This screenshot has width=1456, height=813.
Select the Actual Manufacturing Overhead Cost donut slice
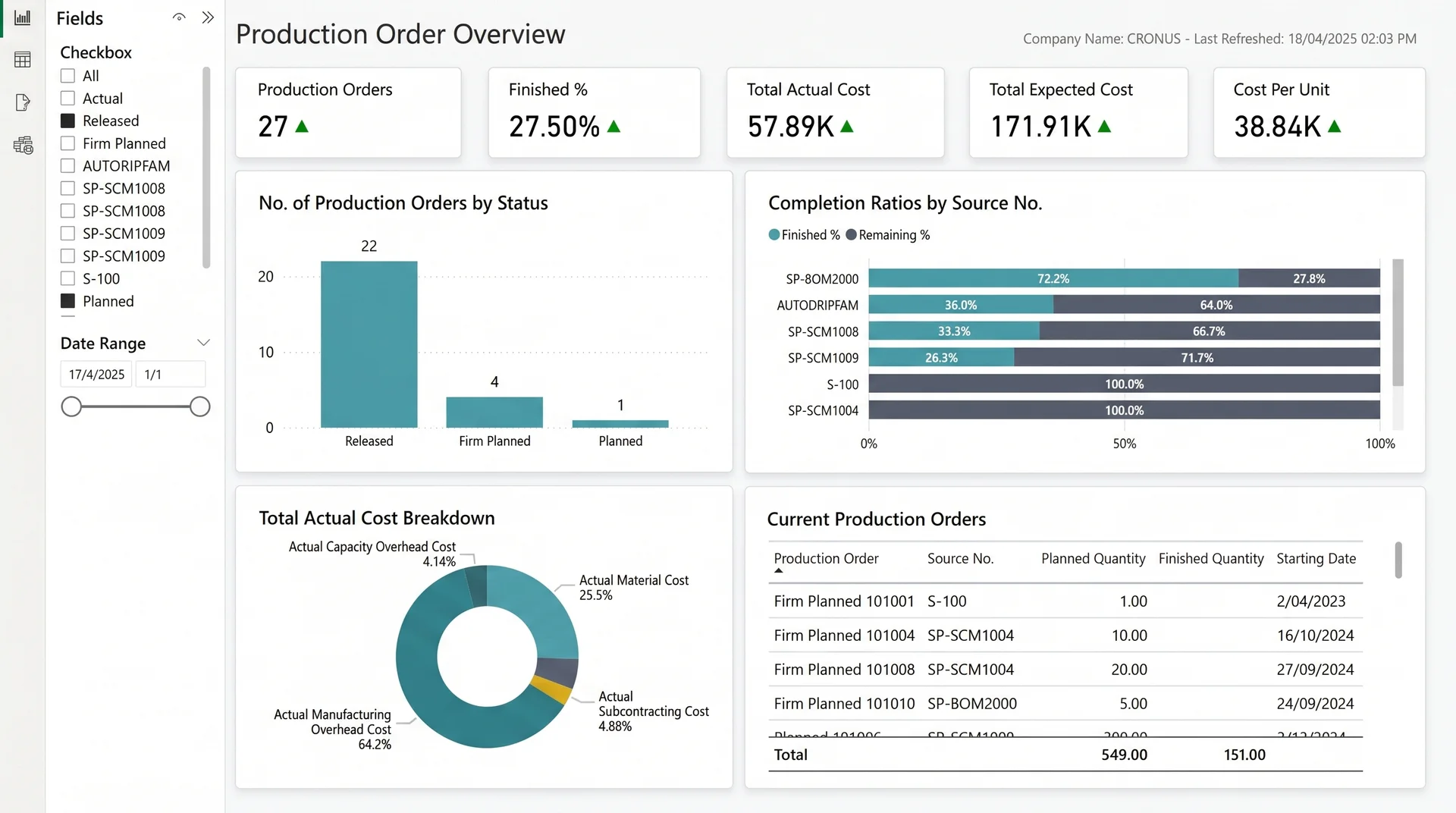[x=425, y=683]
